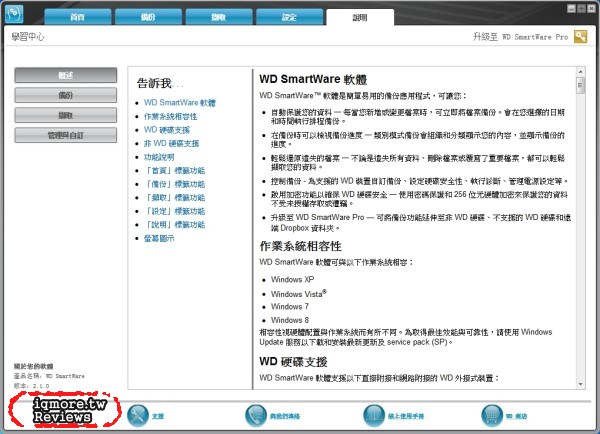
Task: Select the 說明 tab
Action: 360,17
